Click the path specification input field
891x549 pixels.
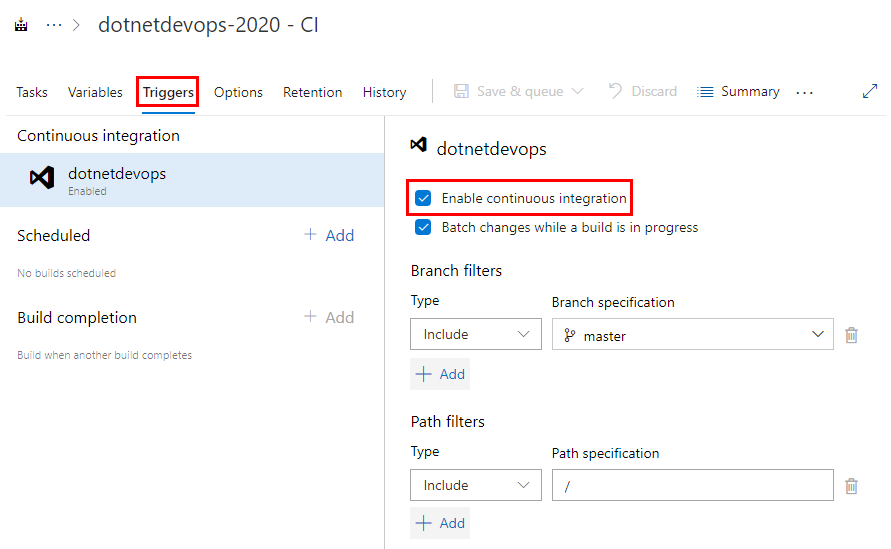pos(693,485)
